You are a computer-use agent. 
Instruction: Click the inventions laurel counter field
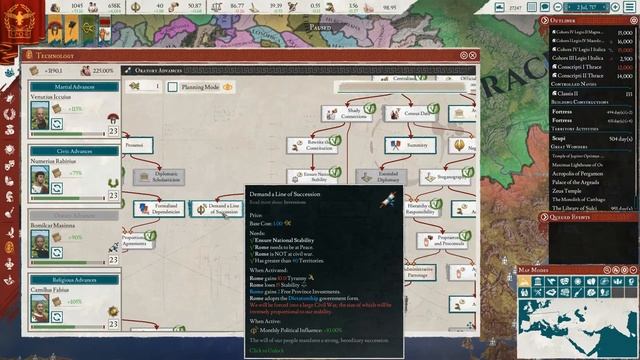point(144,87)
